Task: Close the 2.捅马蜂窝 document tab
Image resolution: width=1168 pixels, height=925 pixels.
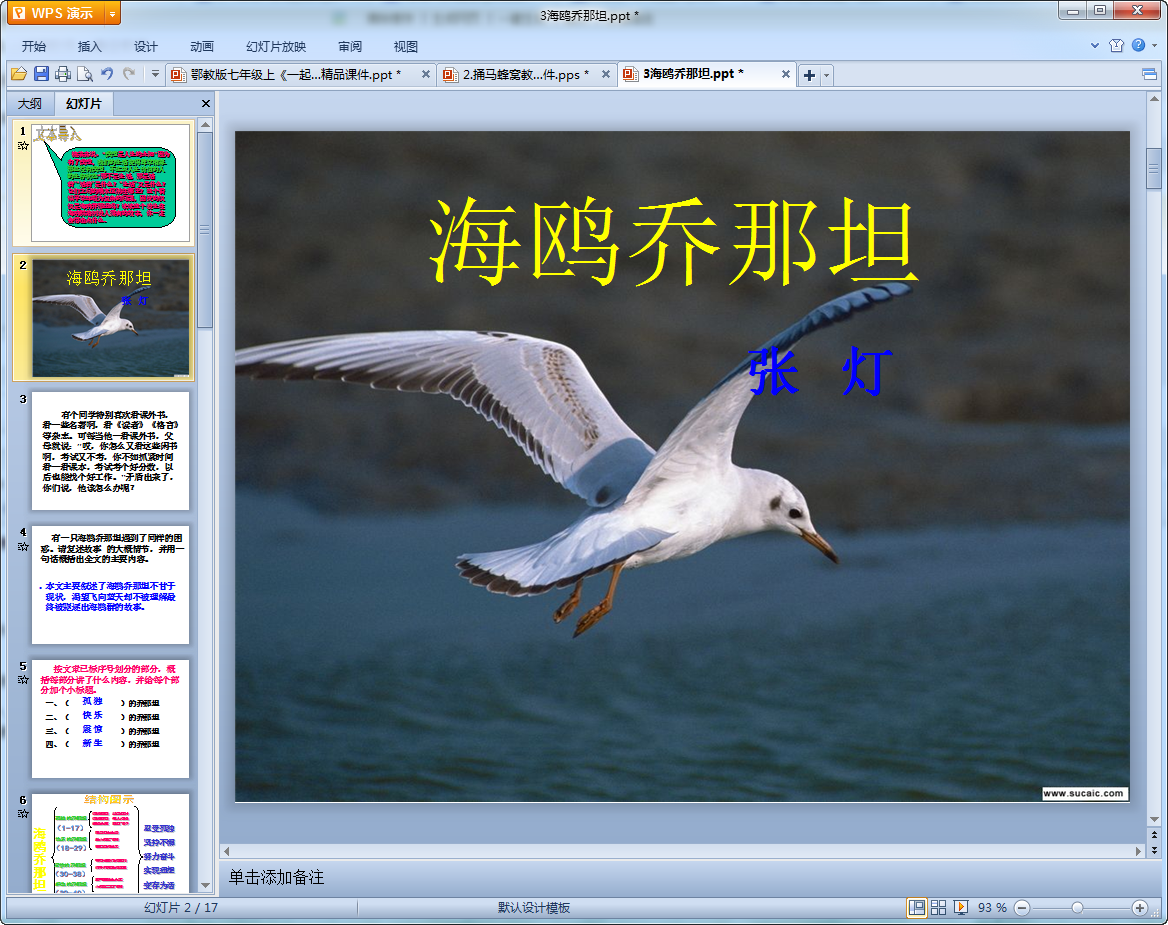Action: 606,74
